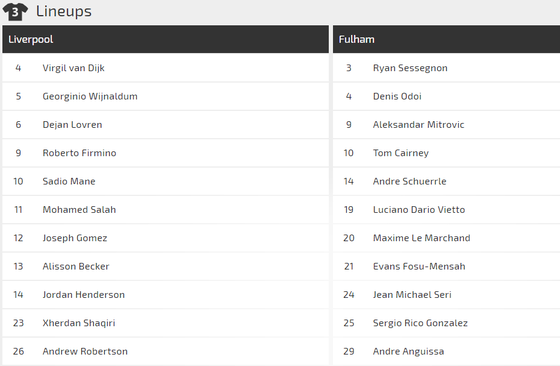Open Virgil van Dijk player link
560x366 pixels.
[74, 68]
